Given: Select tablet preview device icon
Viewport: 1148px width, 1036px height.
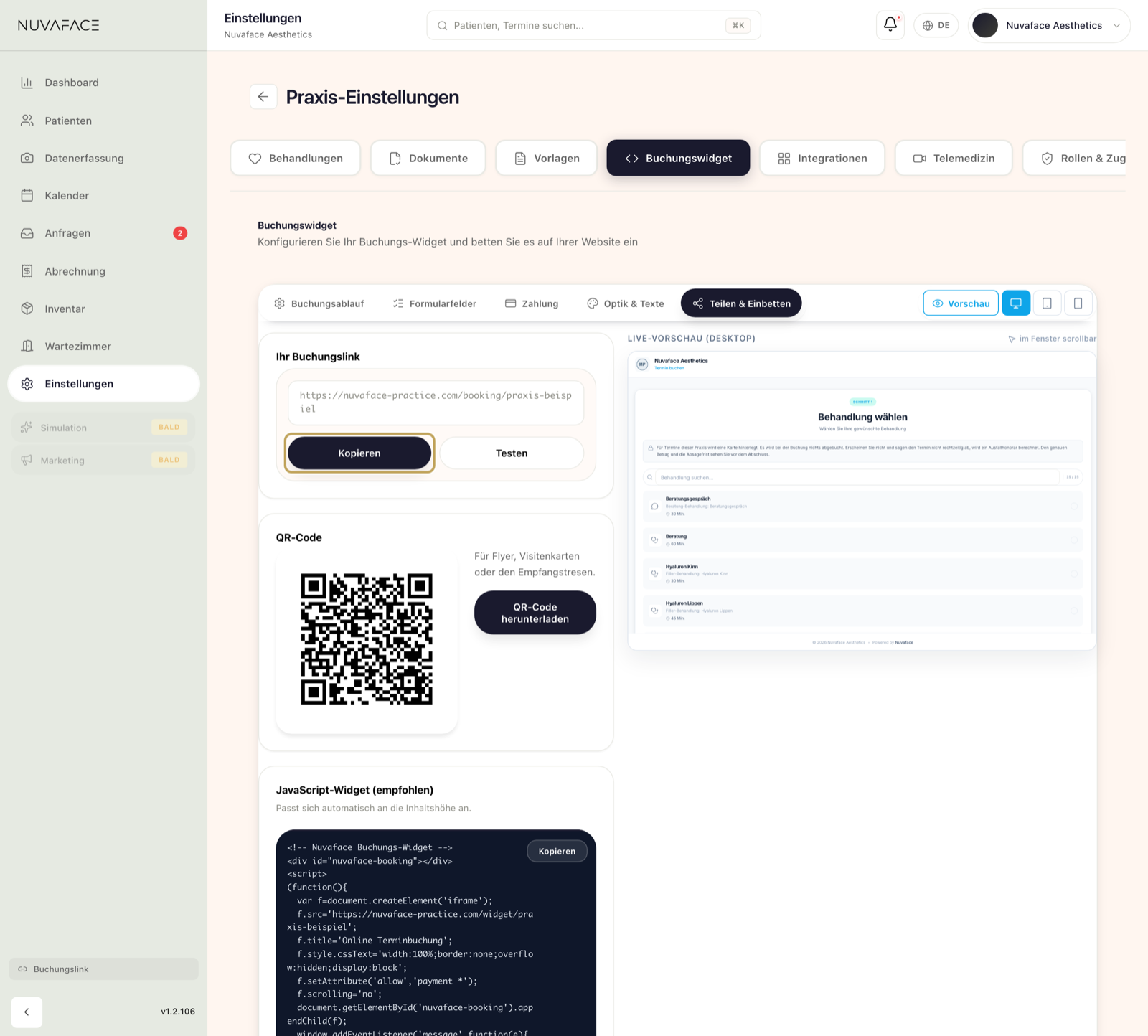Looking at the screenshot, I should [x=1047, y=303].
